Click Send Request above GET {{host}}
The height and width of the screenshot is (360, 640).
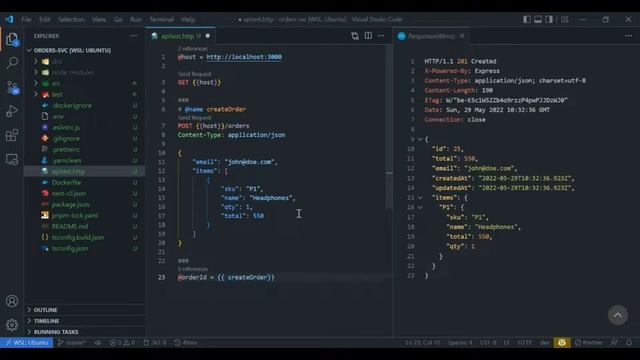[194, 74]
